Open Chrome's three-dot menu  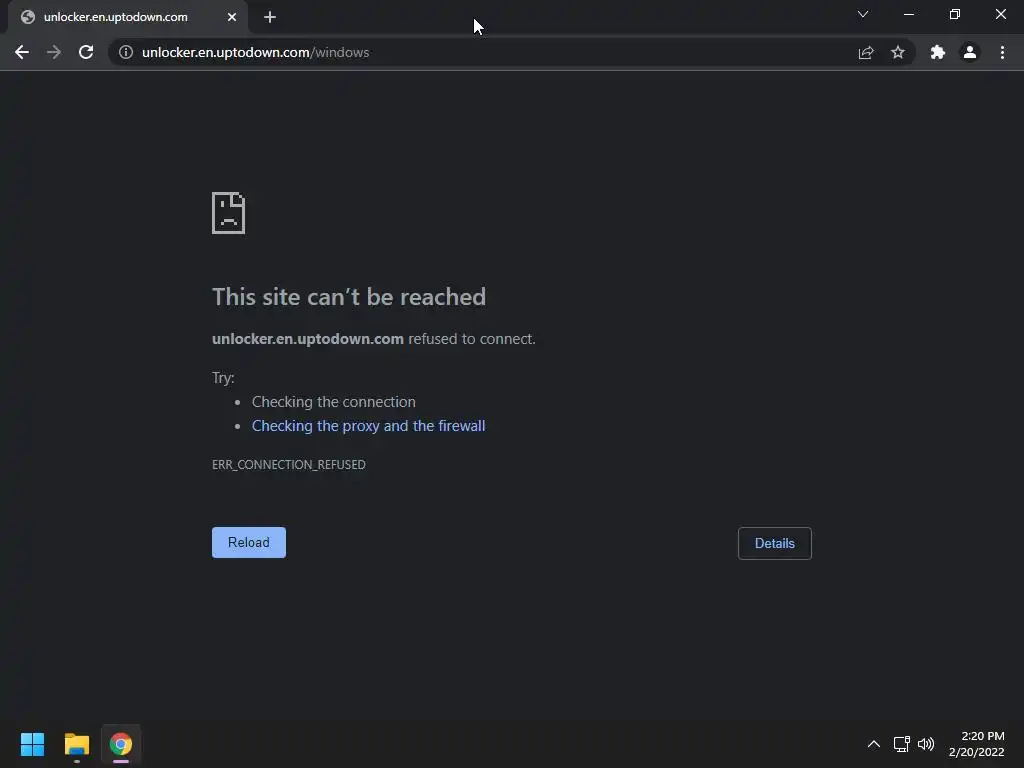(x=1002, y=52)
